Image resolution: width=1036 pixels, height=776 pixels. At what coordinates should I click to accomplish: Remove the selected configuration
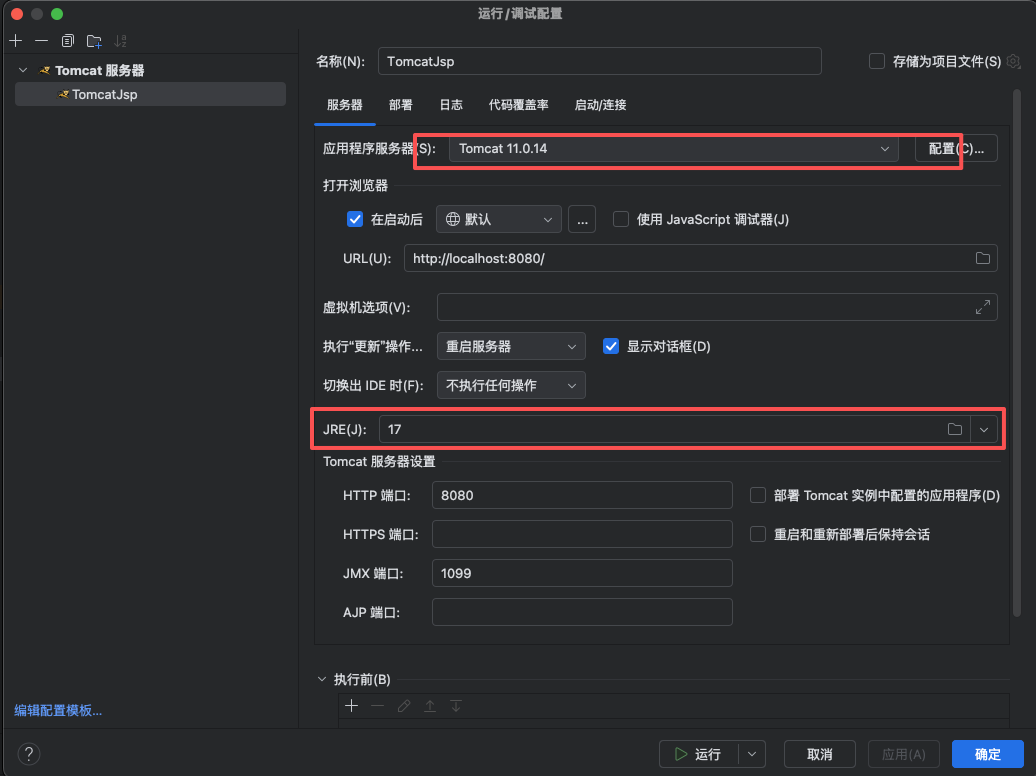pyautogui.click(x=42, y=41)
